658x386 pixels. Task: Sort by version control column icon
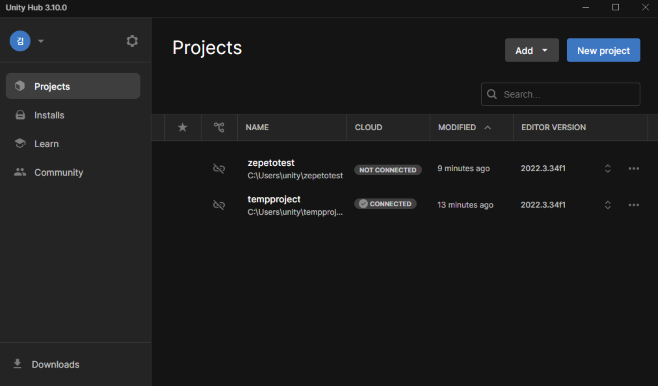(219, 127)
